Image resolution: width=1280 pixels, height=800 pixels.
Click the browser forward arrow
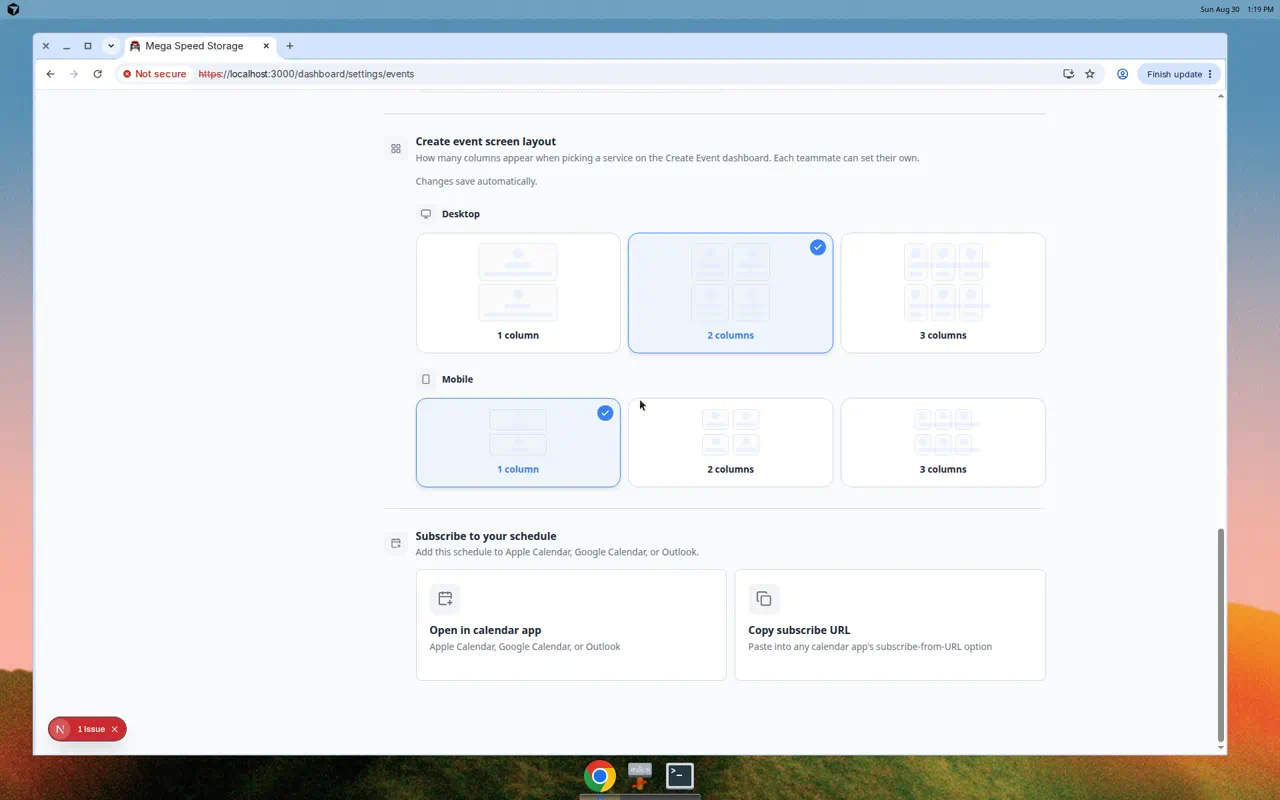pos(74,74)
